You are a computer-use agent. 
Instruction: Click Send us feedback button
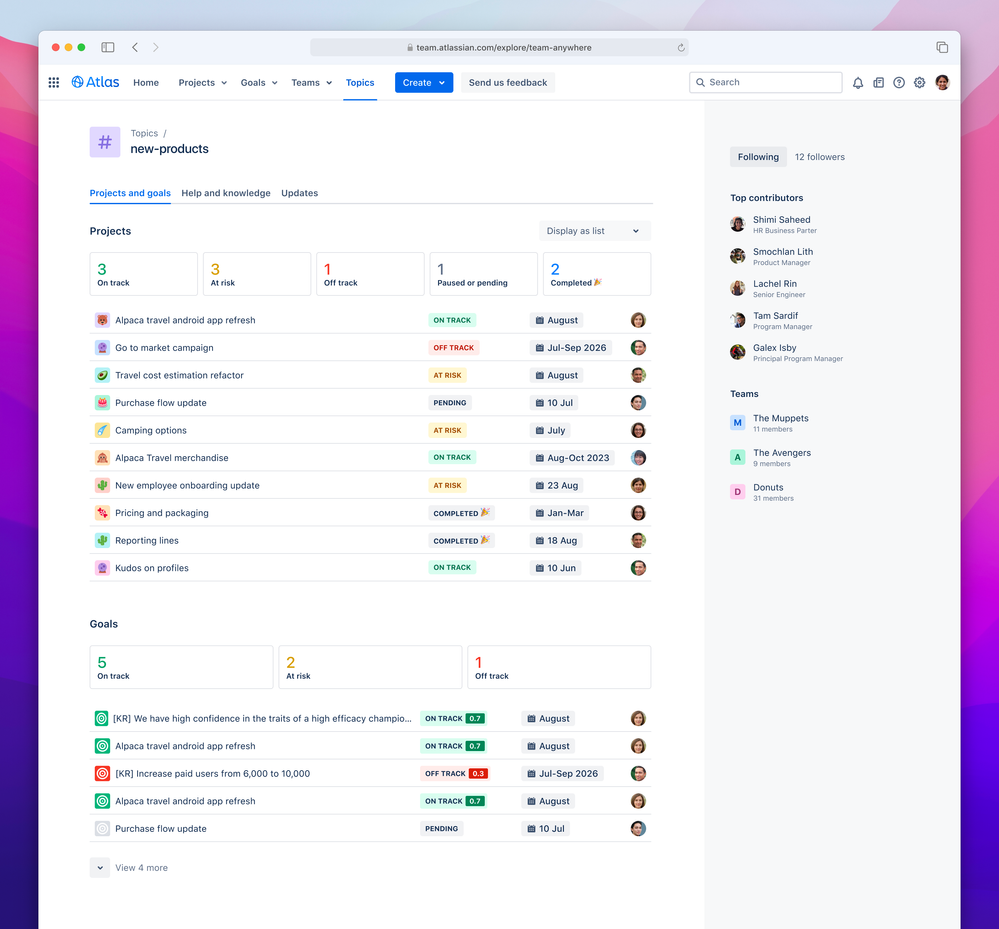pos(508,83)
